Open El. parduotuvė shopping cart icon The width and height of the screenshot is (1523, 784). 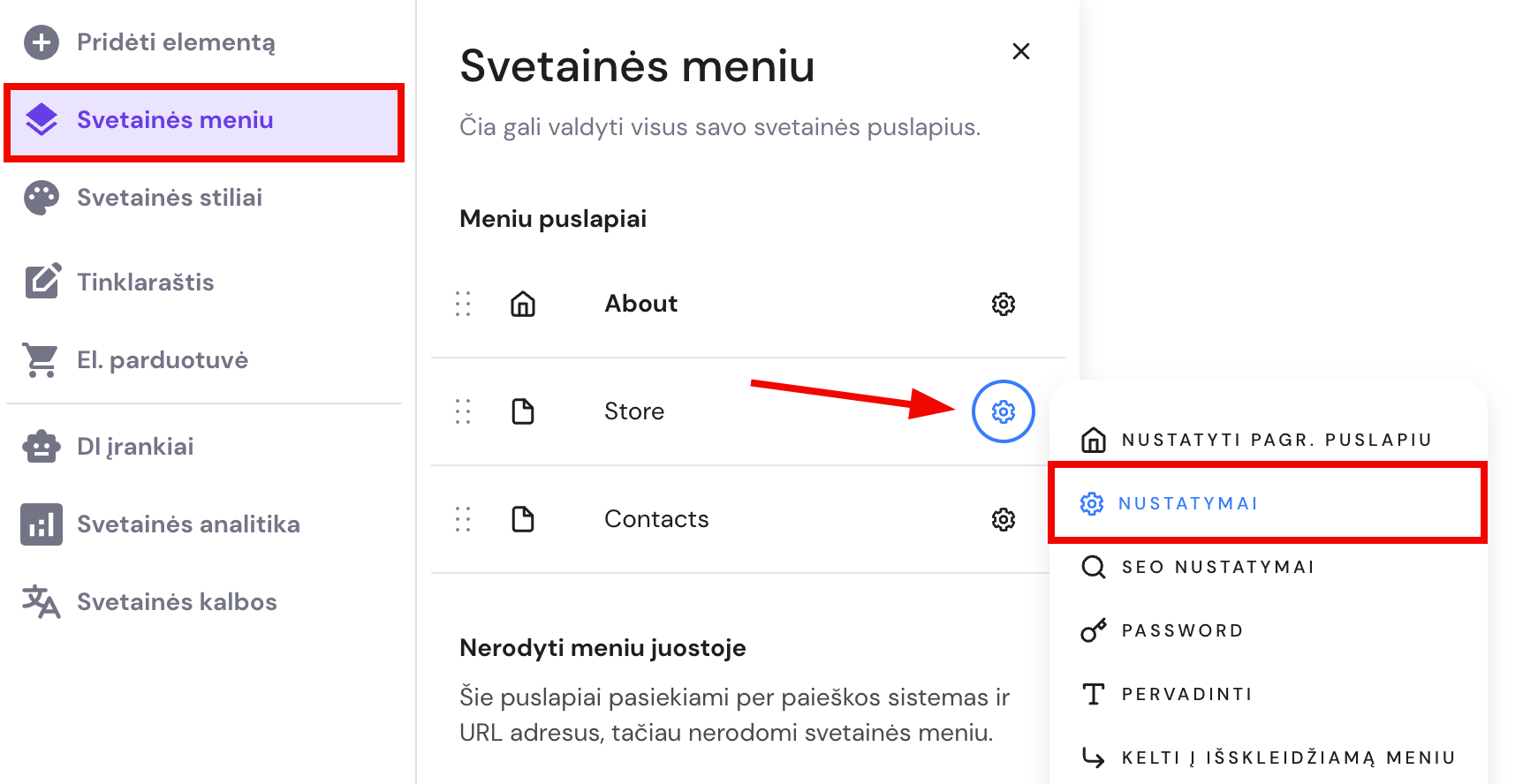click(41, 360)
